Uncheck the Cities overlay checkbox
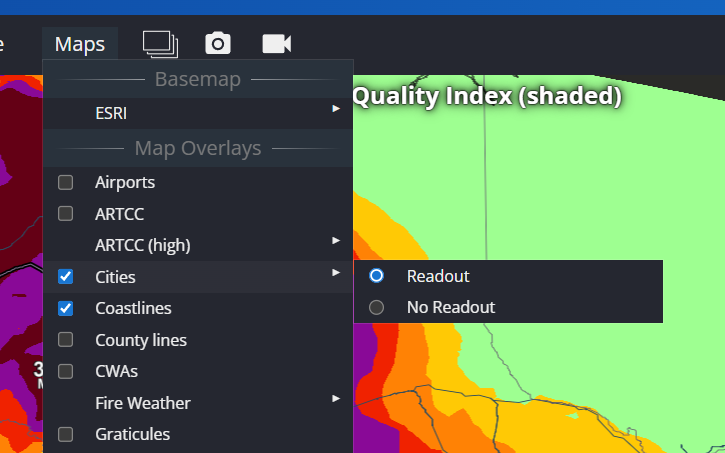 pos(65,276)
